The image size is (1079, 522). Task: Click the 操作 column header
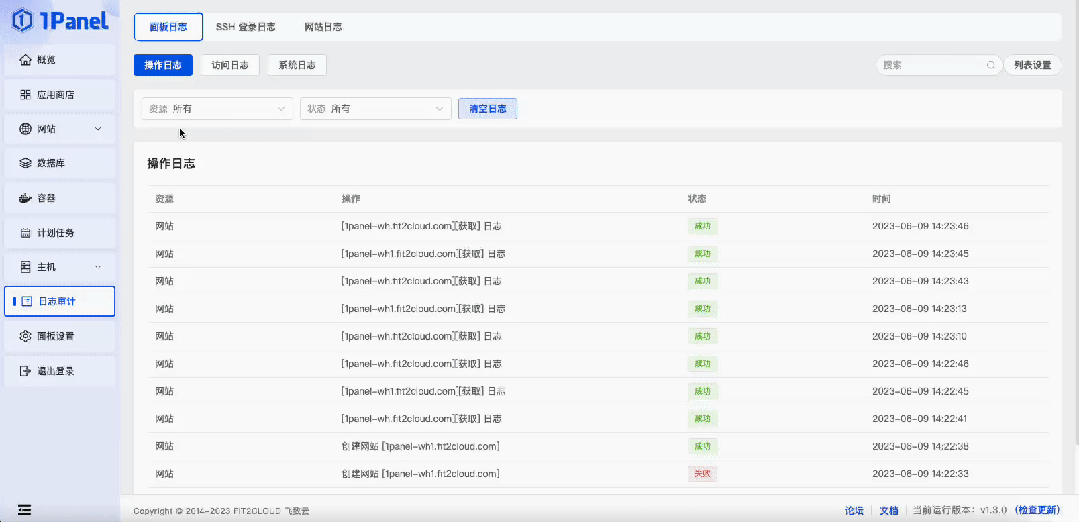pyautogui.click(x=351, y=199)
